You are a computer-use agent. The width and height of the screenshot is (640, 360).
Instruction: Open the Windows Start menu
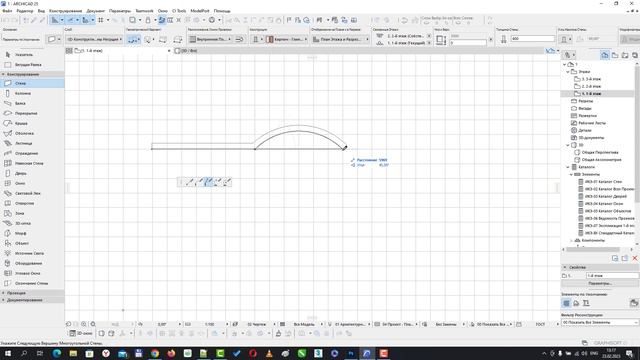[x=7, y=353]
